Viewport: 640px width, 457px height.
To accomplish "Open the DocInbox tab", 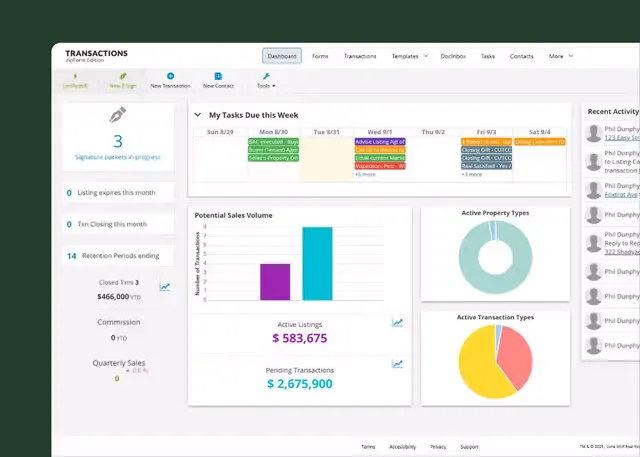I will click(453, 56).
